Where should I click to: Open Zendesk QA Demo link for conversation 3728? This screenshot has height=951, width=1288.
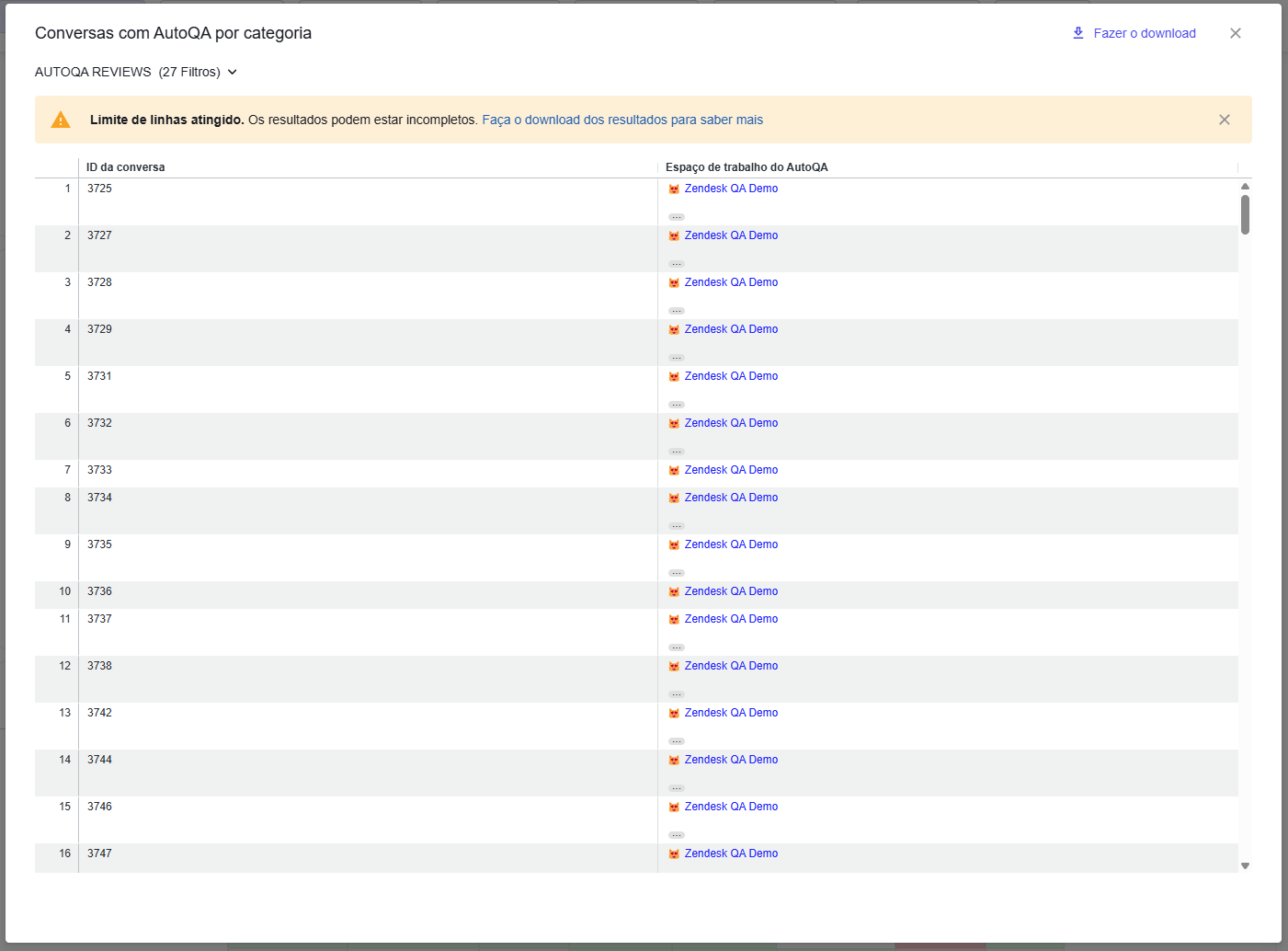coord(731,282)
